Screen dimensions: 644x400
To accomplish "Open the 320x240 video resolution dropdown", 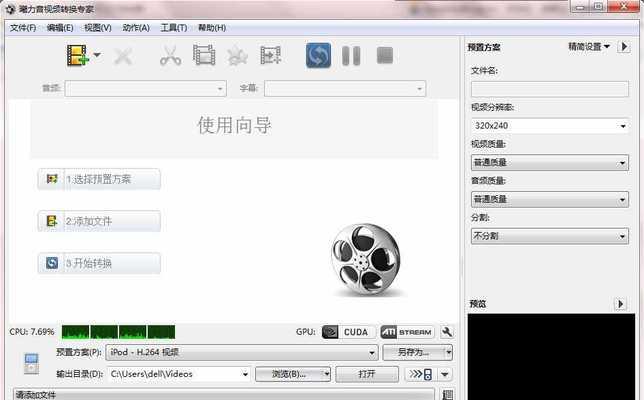I will point(550,125).
